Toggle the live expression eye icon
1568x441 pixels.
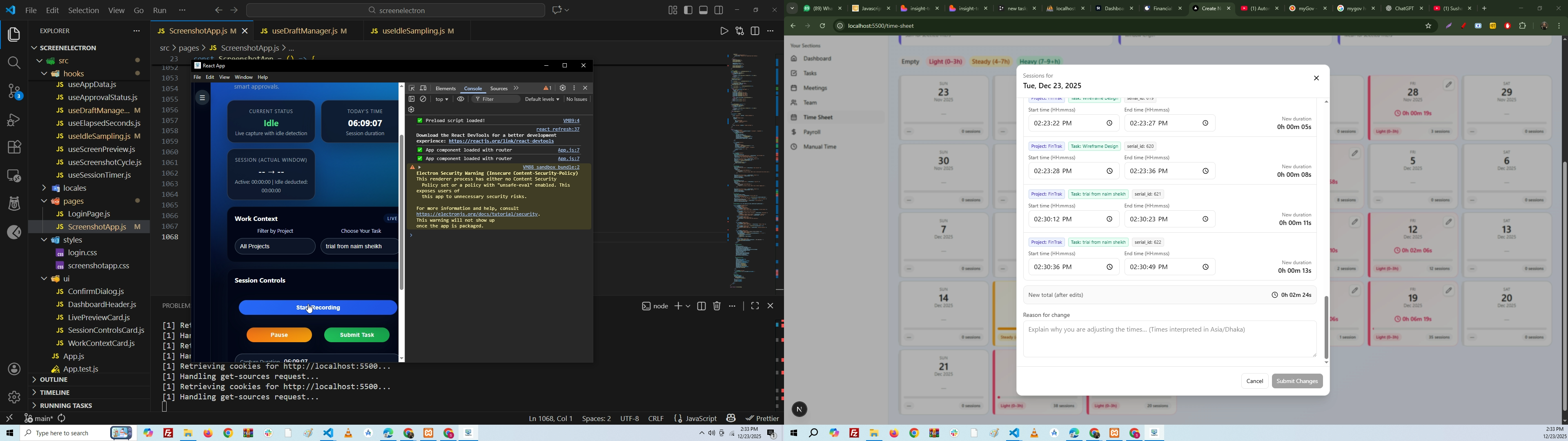point(461,99)
